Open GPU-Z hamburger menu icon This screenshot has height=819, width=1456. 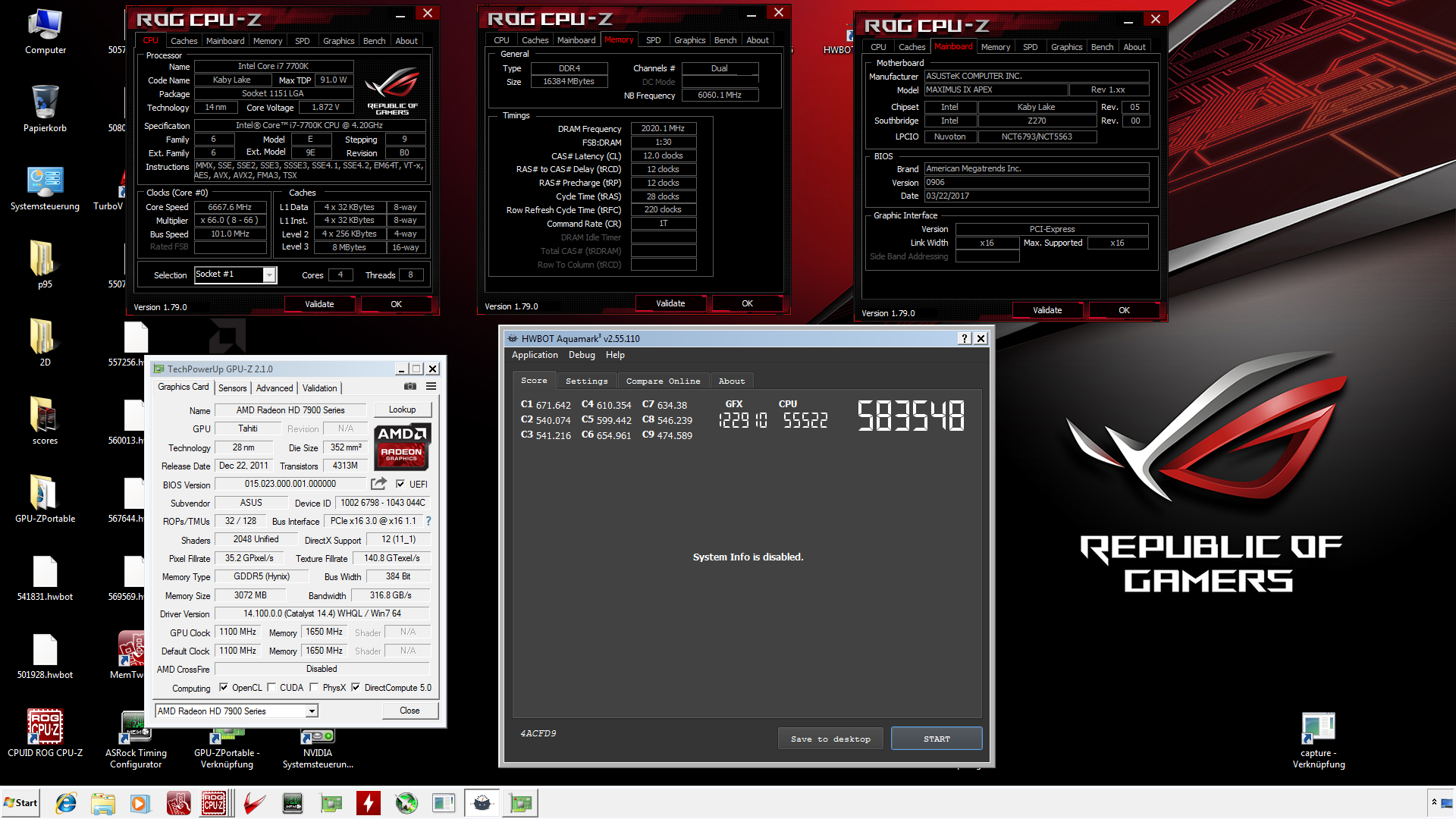click(431, 387)
